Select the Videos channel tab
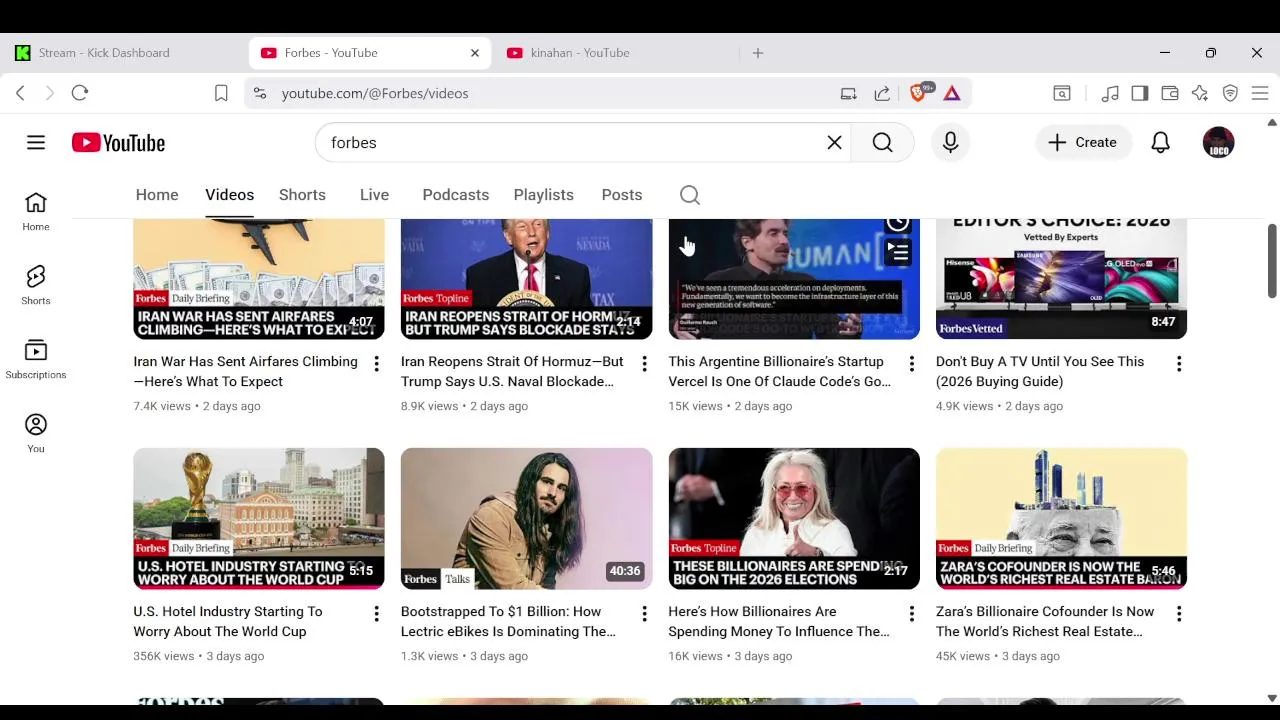 230,195
